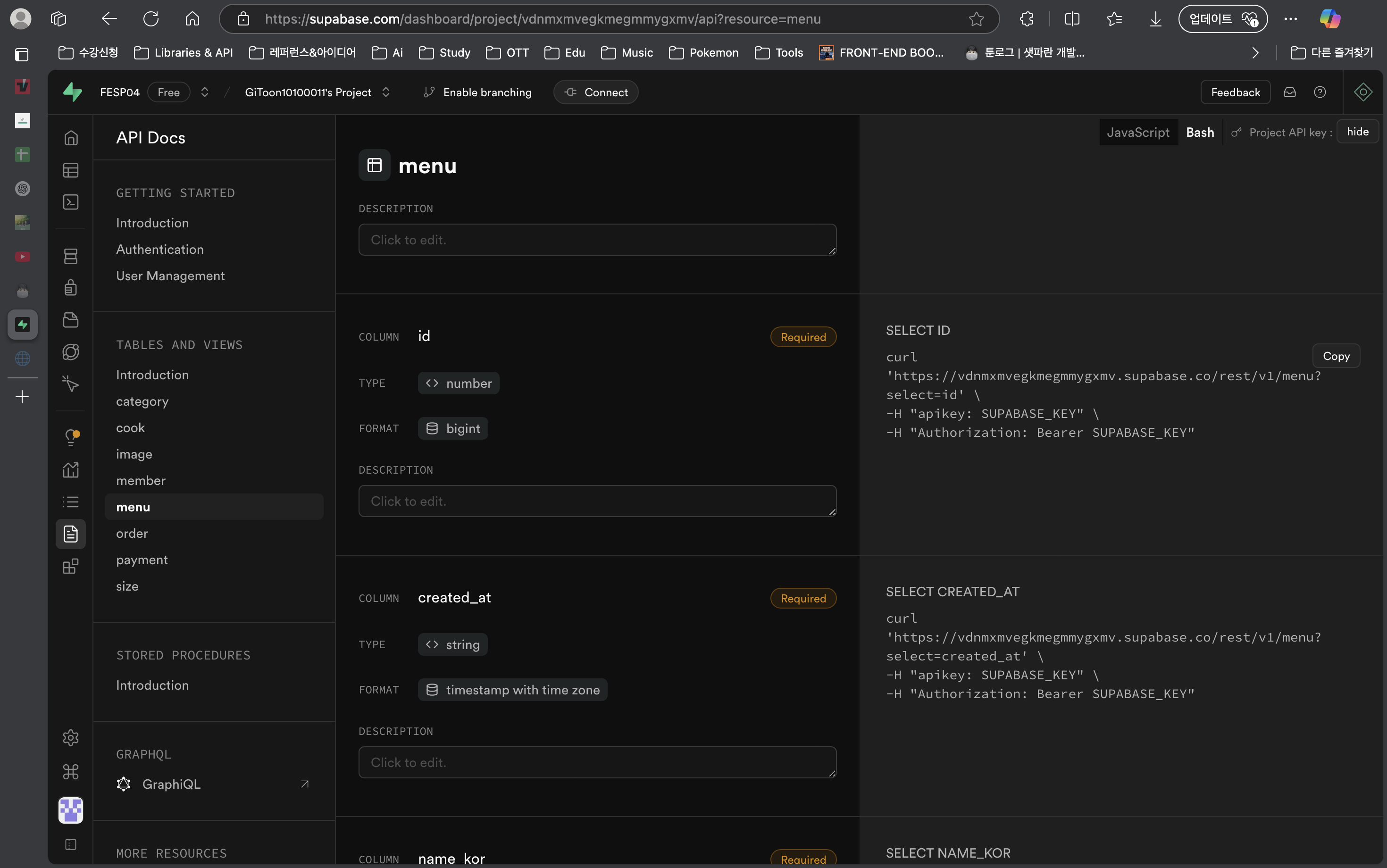Open the Table Editor icon
Image resolution: width=1387 pixels, height=868 pixels.
click(71, 170)
